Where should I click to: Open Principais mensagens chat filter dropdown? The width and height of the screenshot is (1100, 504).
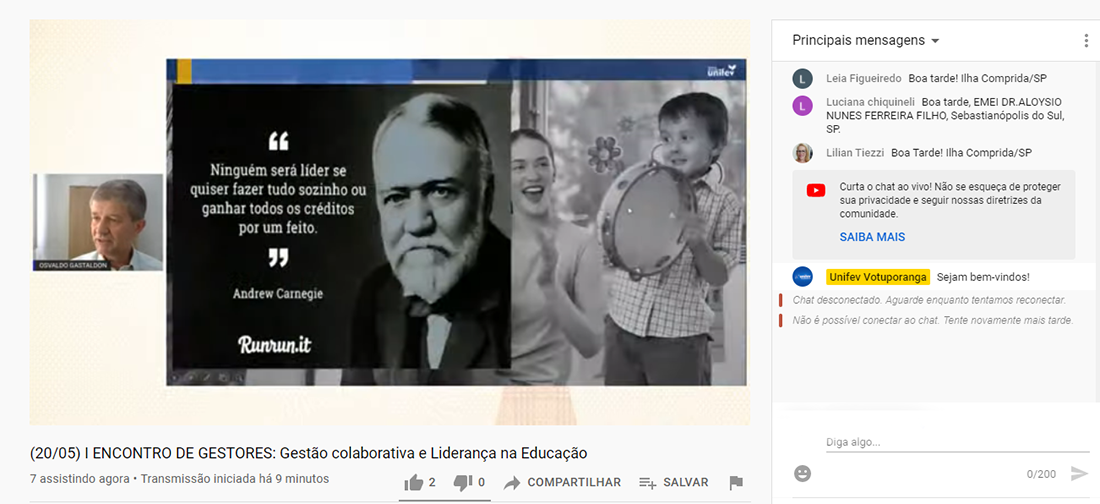[x=866, y=40]
